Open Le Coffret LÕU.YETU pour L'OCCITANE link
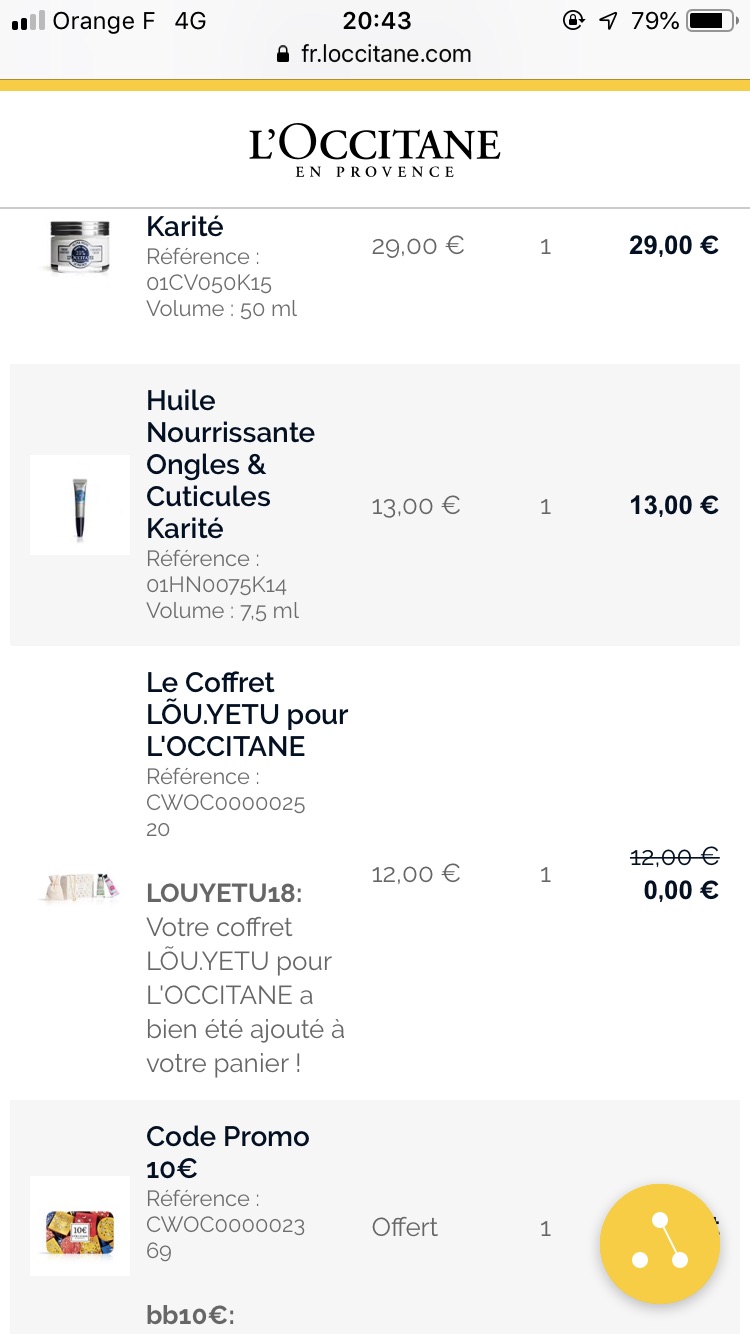 click(x=247, y=714)
